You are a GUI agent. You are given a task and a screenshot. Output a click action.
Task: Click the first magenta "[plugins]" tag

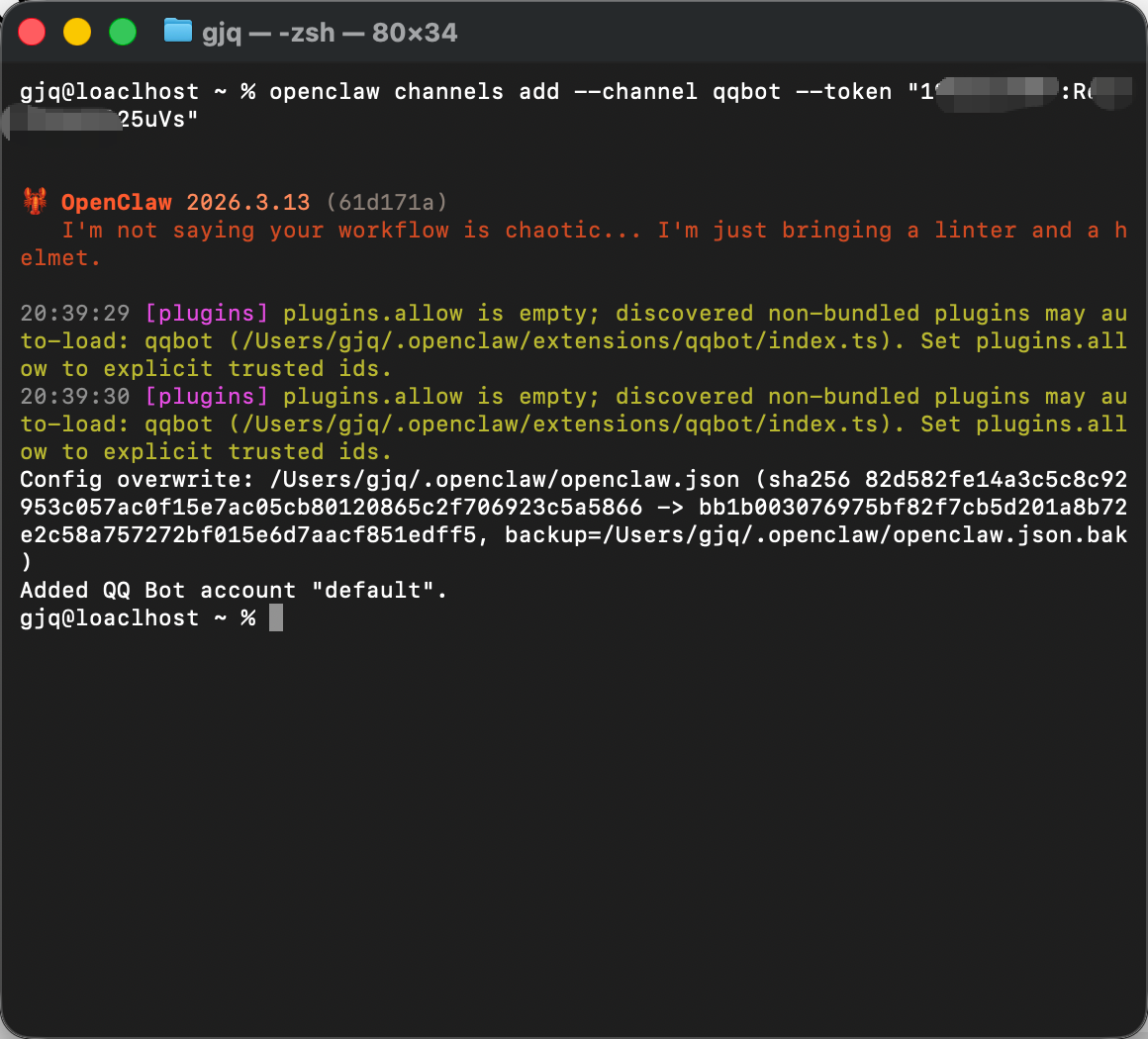207,314
